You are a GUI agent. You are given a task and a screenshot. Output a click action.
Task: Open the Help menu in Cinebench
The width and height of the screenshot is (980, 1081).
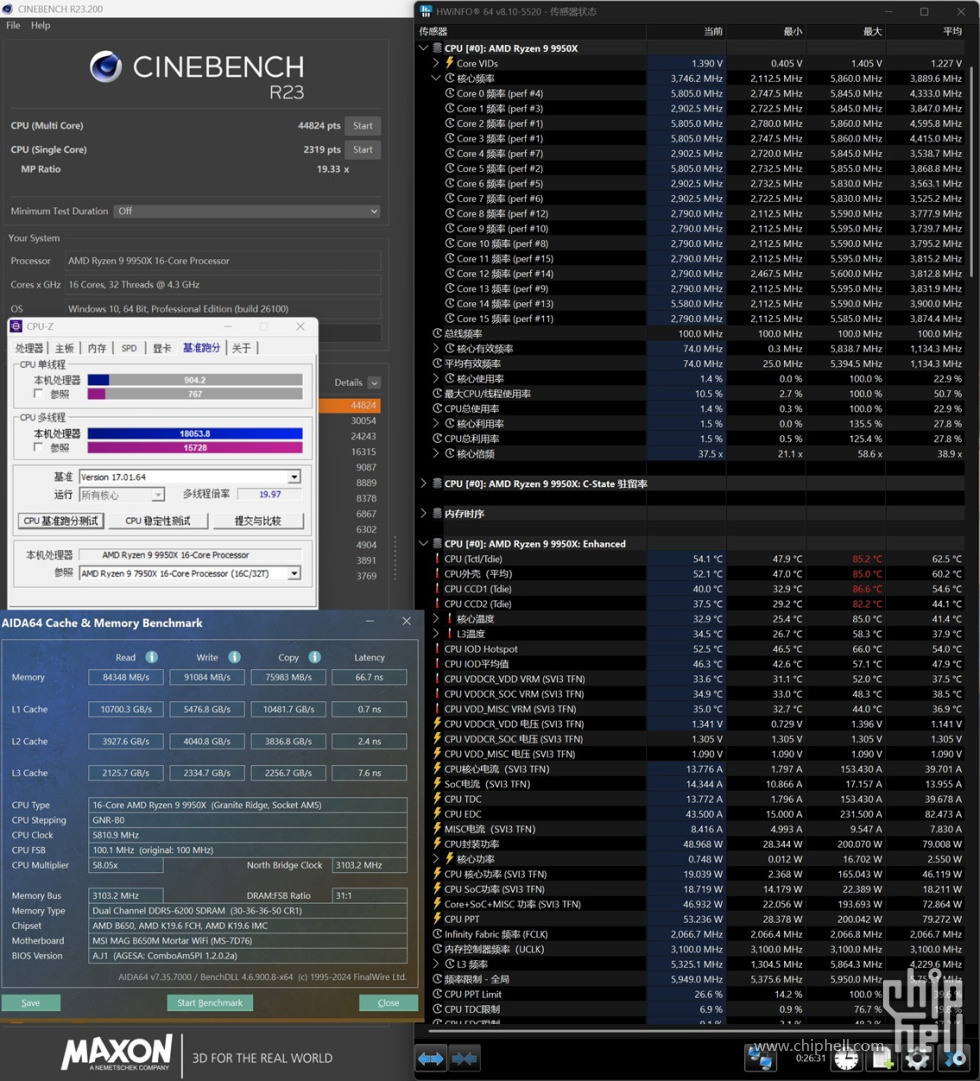point(41,25)
